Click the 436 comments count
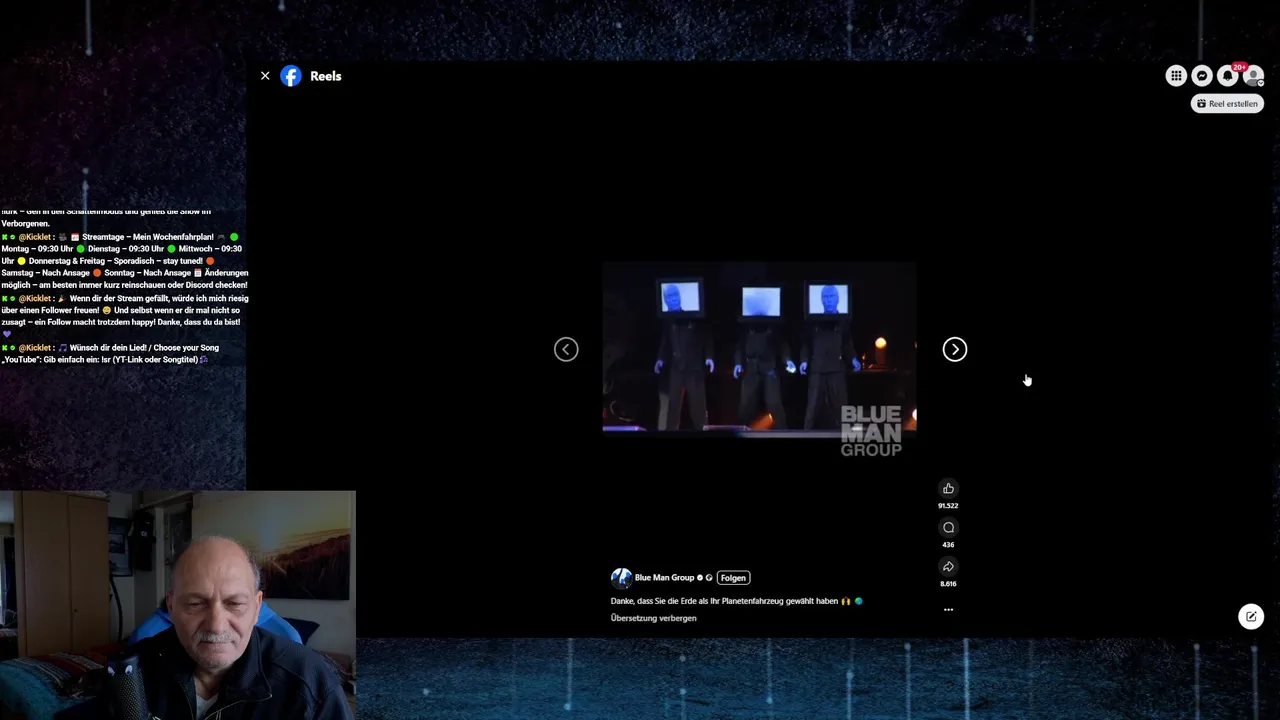This screenshot has width=1280, height=720. click(x=948, y=545)
